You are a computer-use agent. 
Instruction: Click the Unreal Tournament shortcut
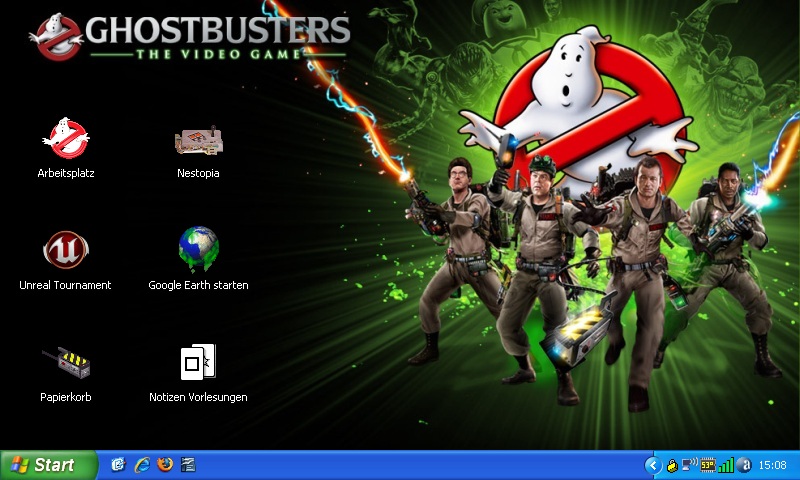click(x=66, y=249)
